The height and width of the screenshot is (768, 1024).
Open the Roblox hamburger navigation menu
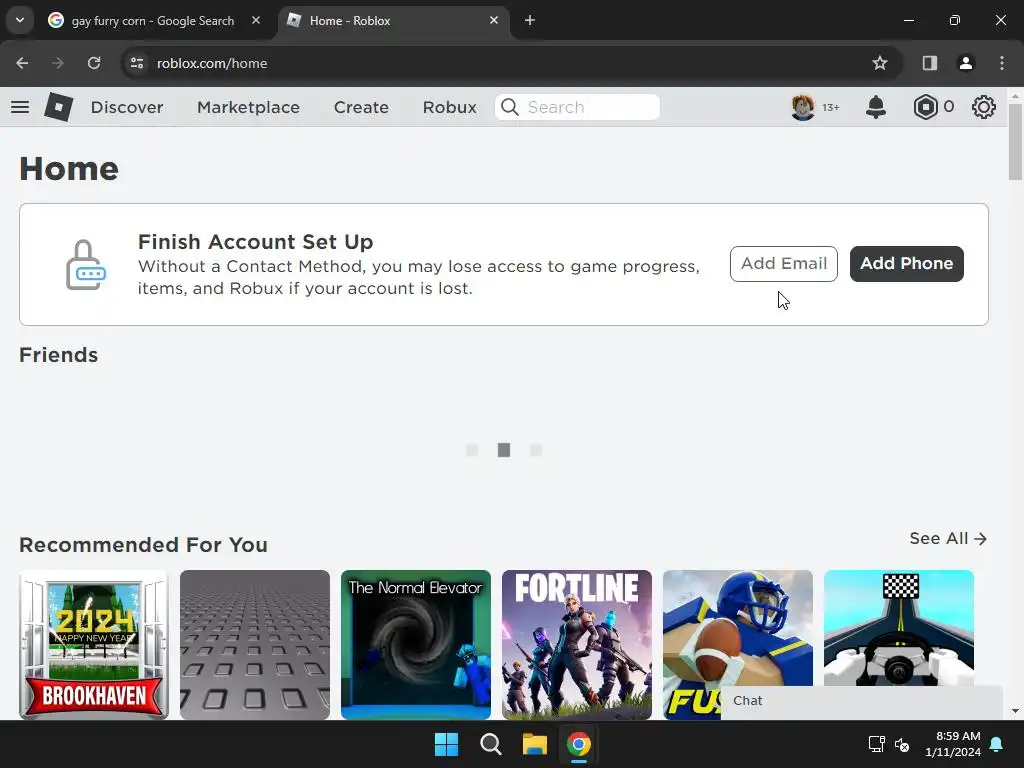(20, 107)
